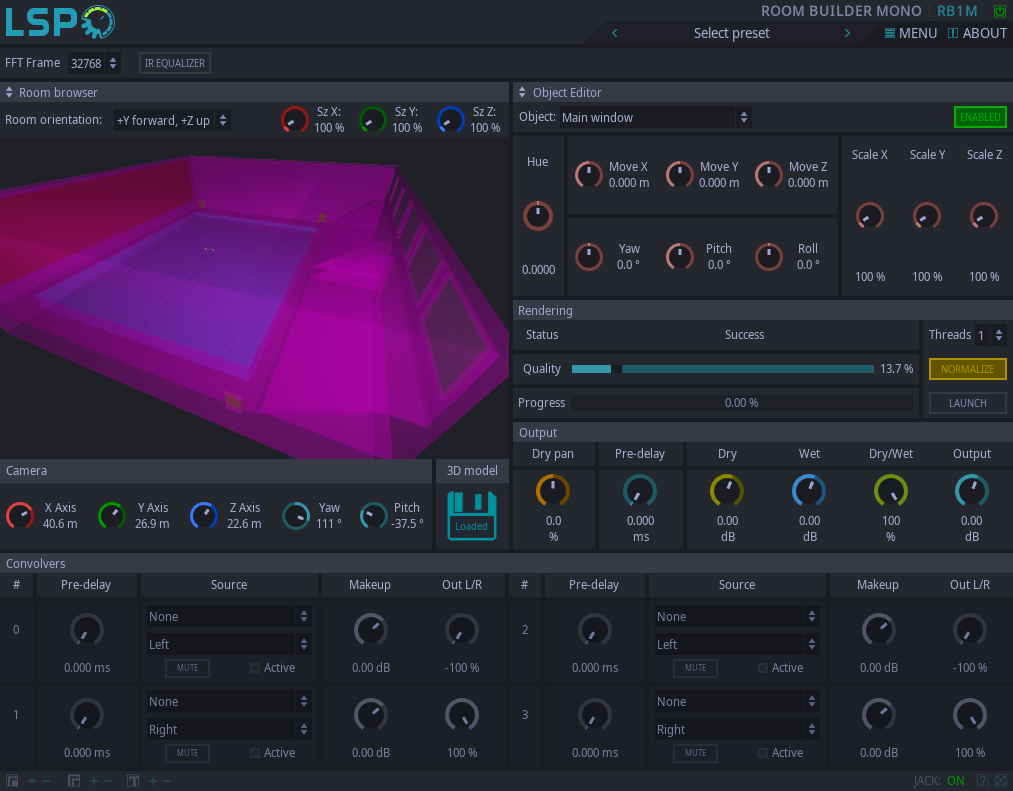Click the help question mark icon in status bar
Screen dimensions: 1013x791
(982, 780)
